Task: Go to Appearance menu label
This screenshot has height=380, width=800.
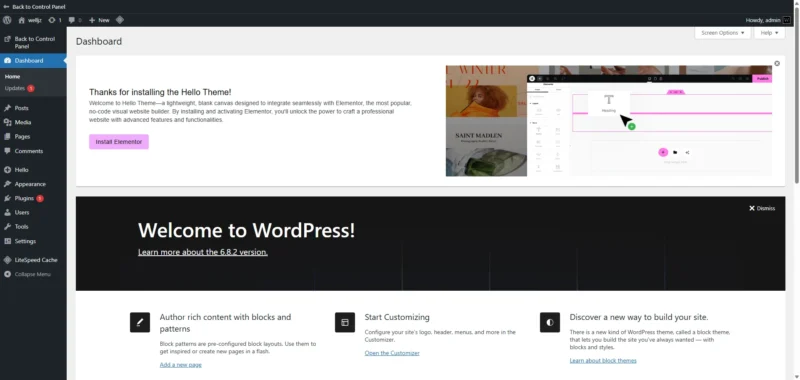Action: tap(30, 184)
